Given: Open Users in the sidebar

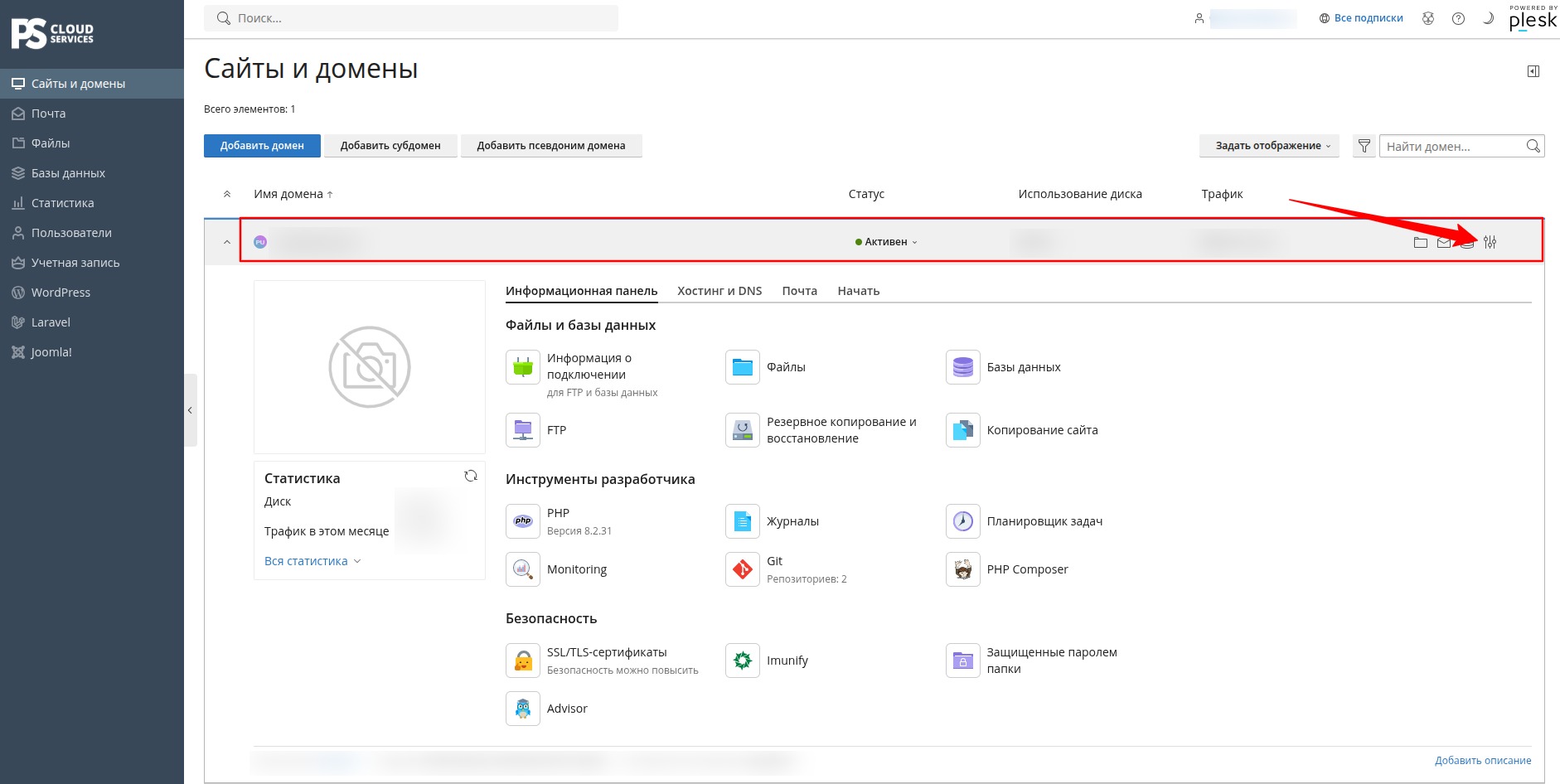Looking at the screenshot, I should [92, 233].
